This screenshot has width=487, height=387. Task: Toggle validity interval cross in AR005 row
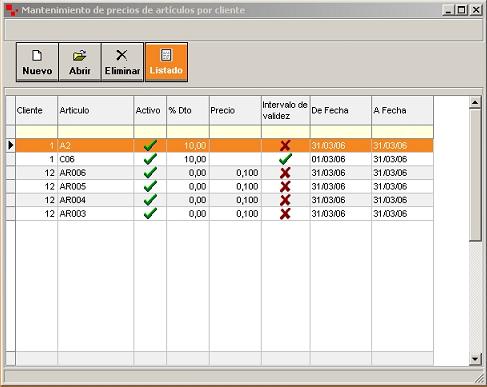tap(285, 187)
